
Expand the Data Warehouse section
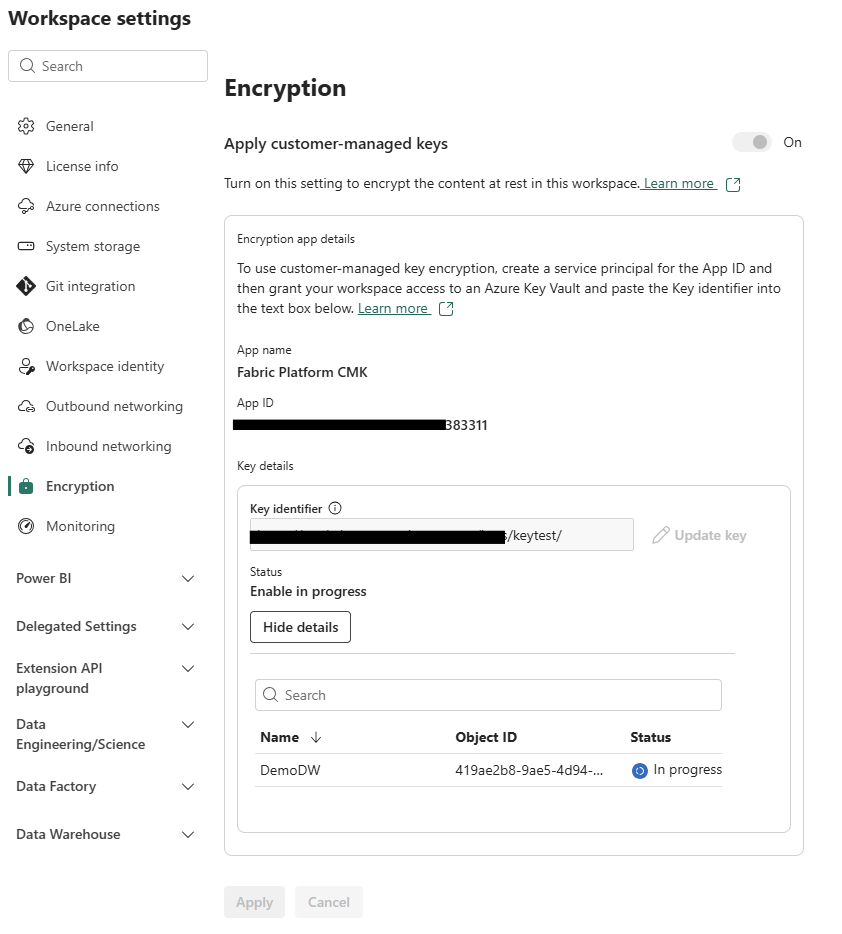pos(187,834)
